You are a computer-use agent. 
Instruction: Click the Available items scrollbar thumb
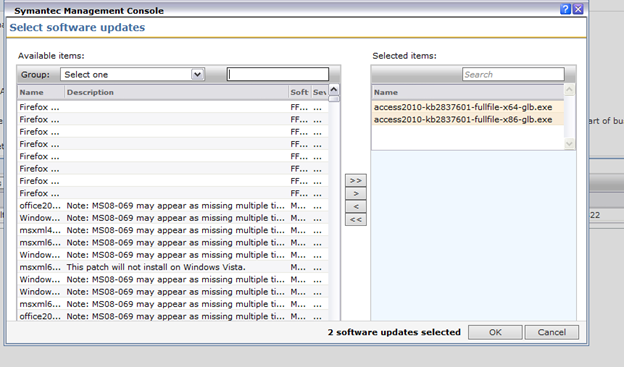[334, 99]
